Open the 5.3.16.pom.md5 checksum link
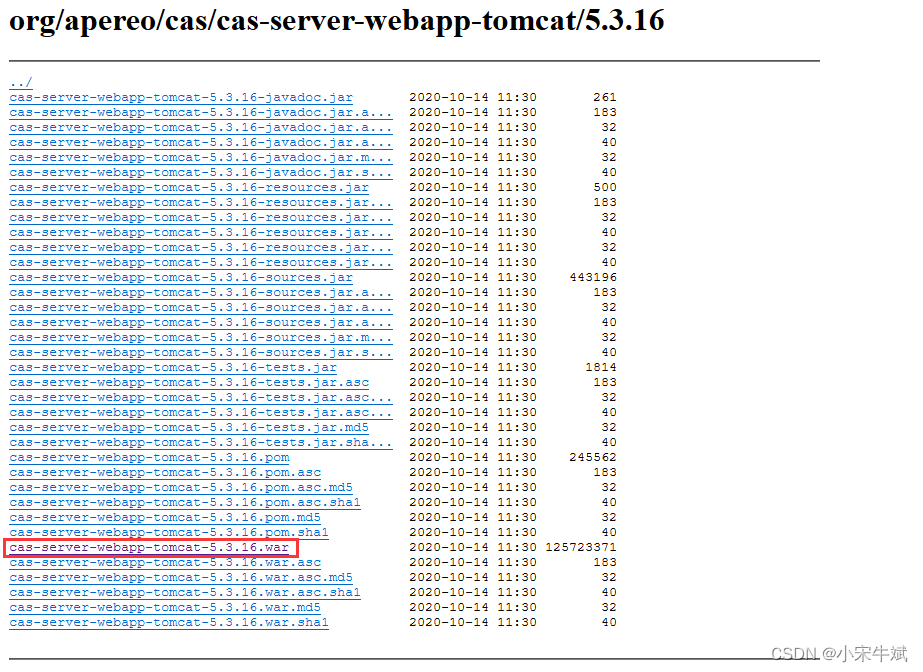The width and height of the screenshot is (923, 672). [x=165, y=517]
